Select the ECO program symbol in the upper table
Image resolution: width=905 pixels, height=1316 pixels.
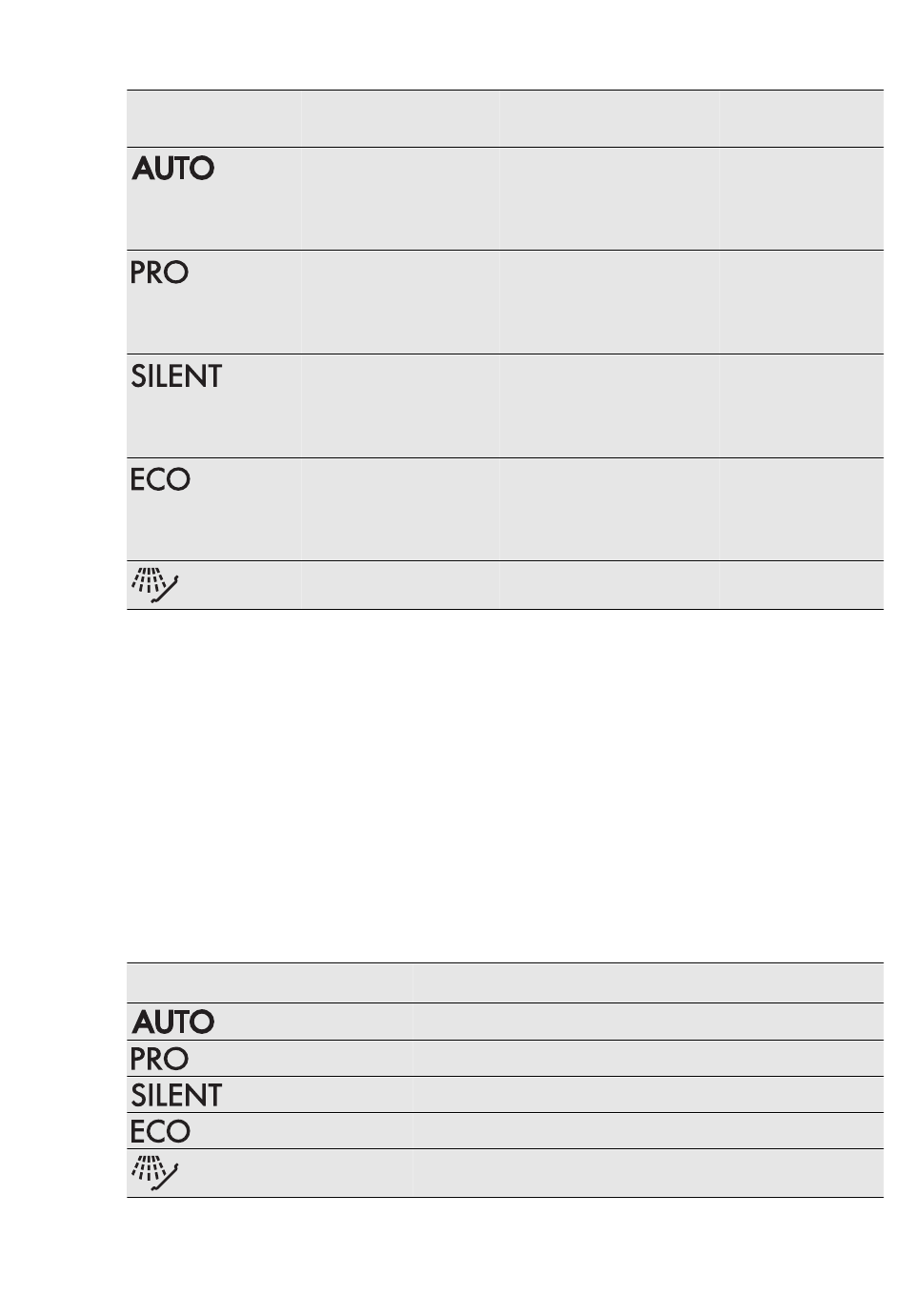(160, 479)
